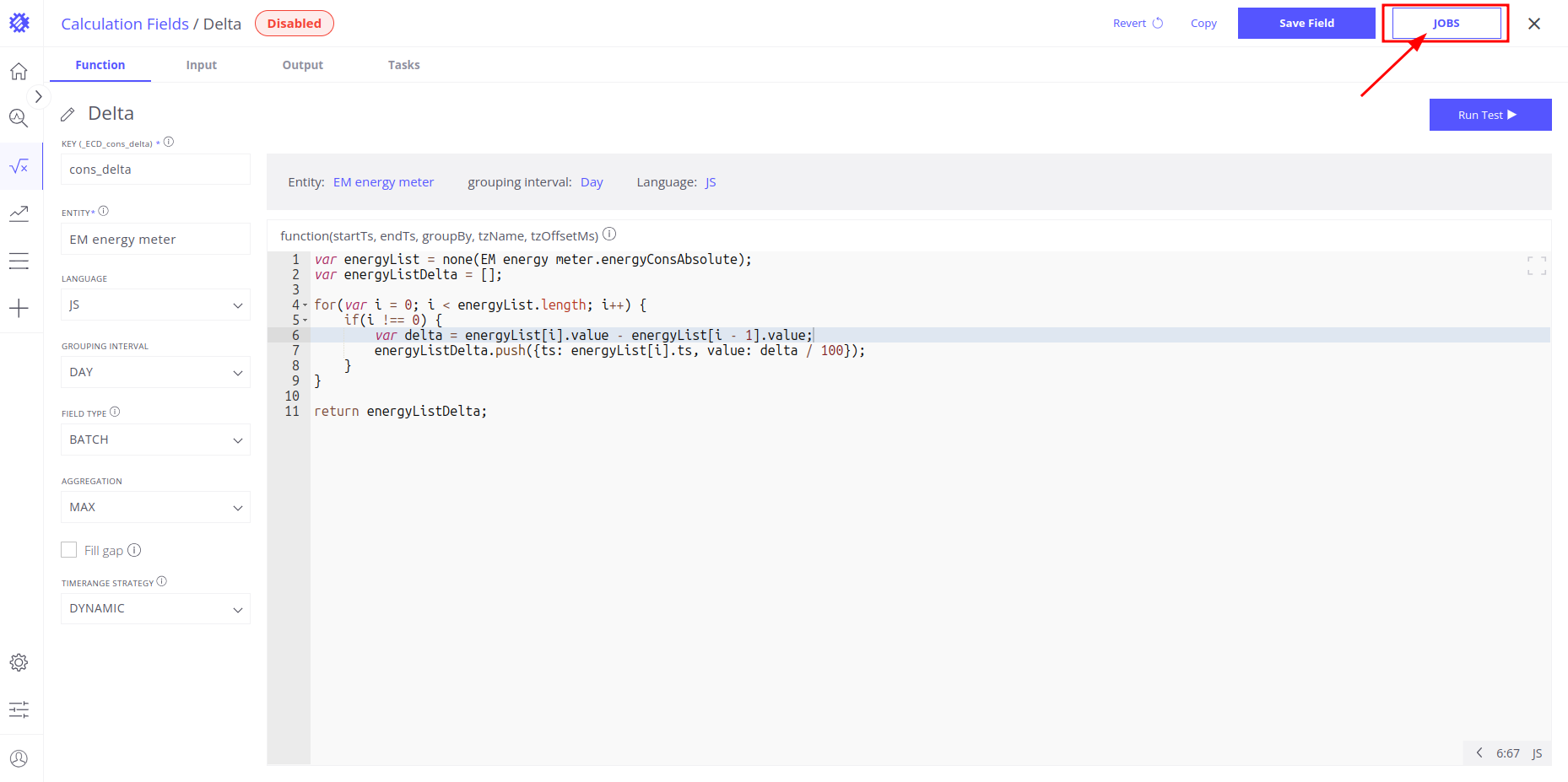Screen dimensions: 1568x782
Task: Click the home icon in sidebar
Action: click(19, 72)
